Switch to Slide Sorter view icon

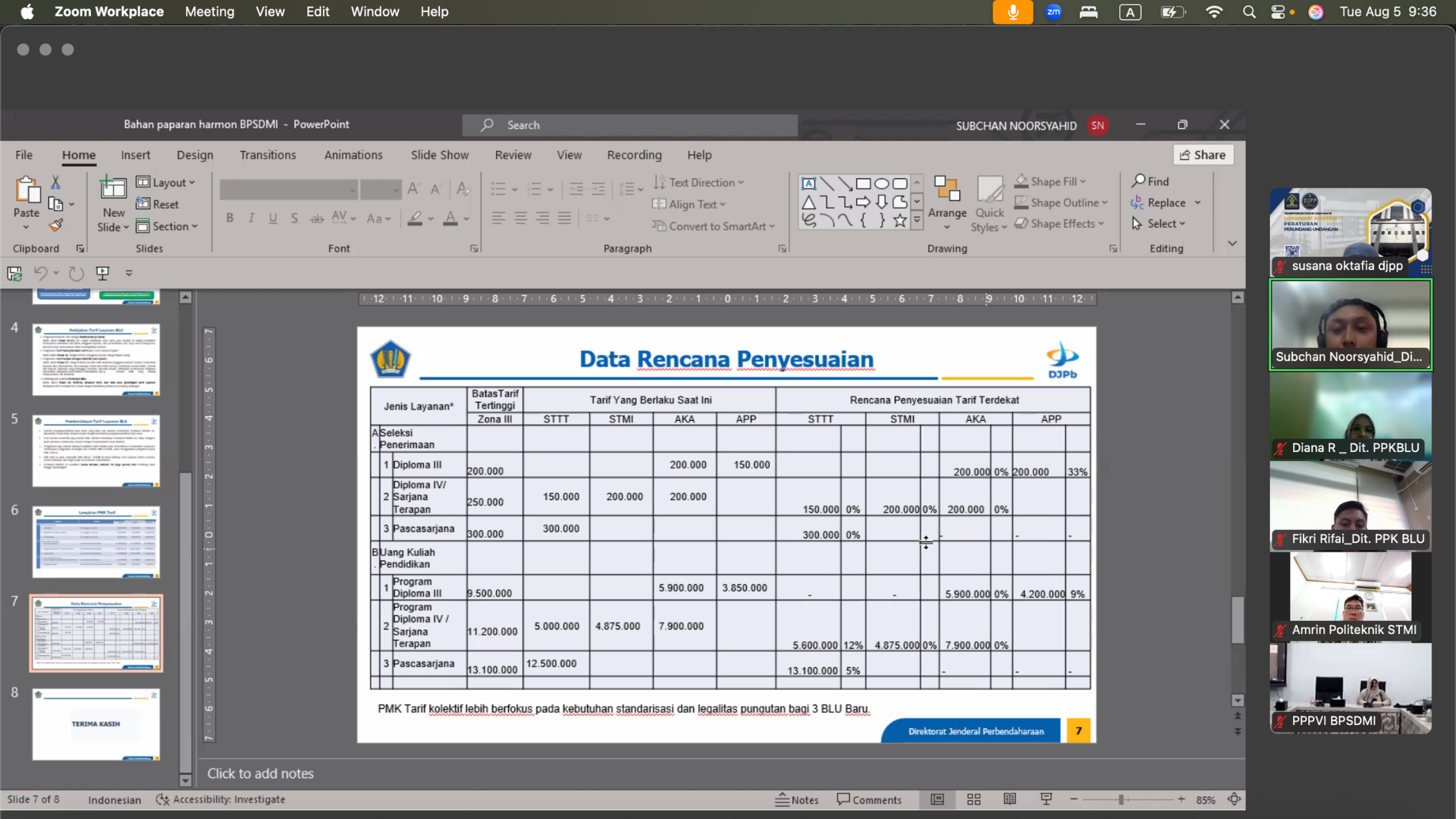pyautogui.click(x=974, y=799)
